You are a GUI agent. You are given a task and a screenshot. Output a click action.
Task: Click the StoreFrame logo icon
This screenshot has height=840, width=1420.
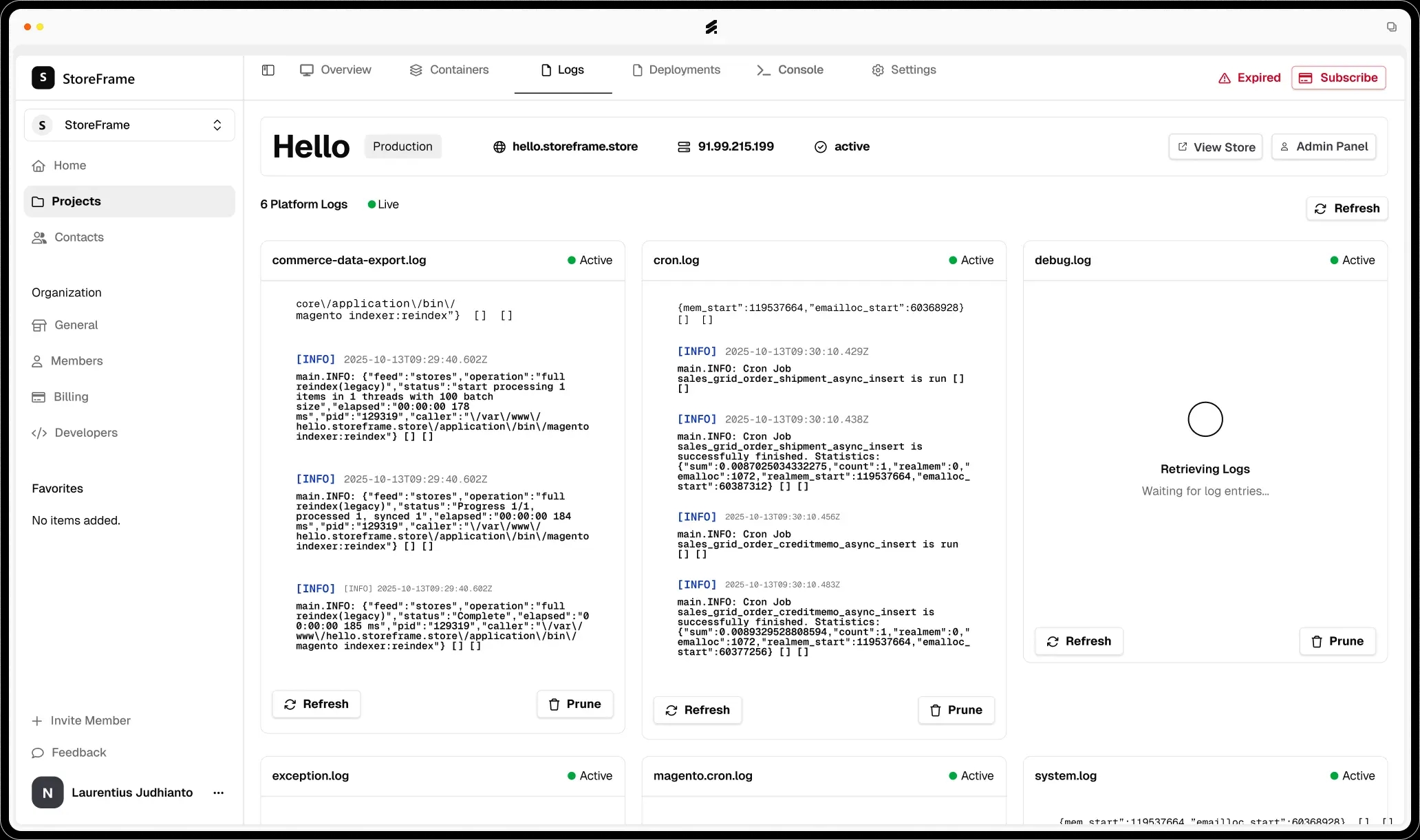tap(43, 78)
